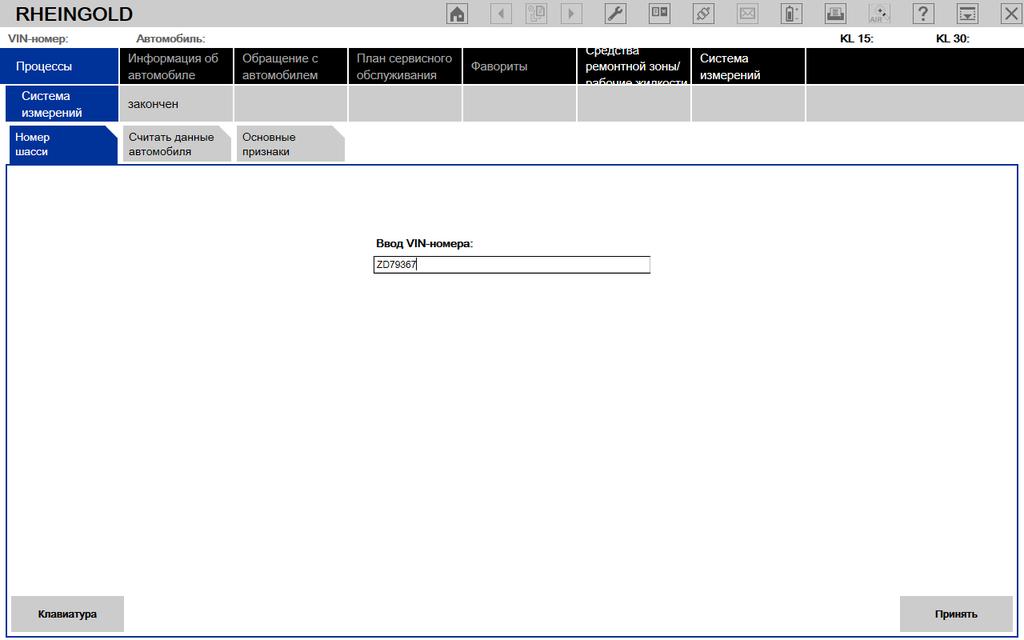Select the Считать данные автомобиля sub-tab

click(174, 145)
